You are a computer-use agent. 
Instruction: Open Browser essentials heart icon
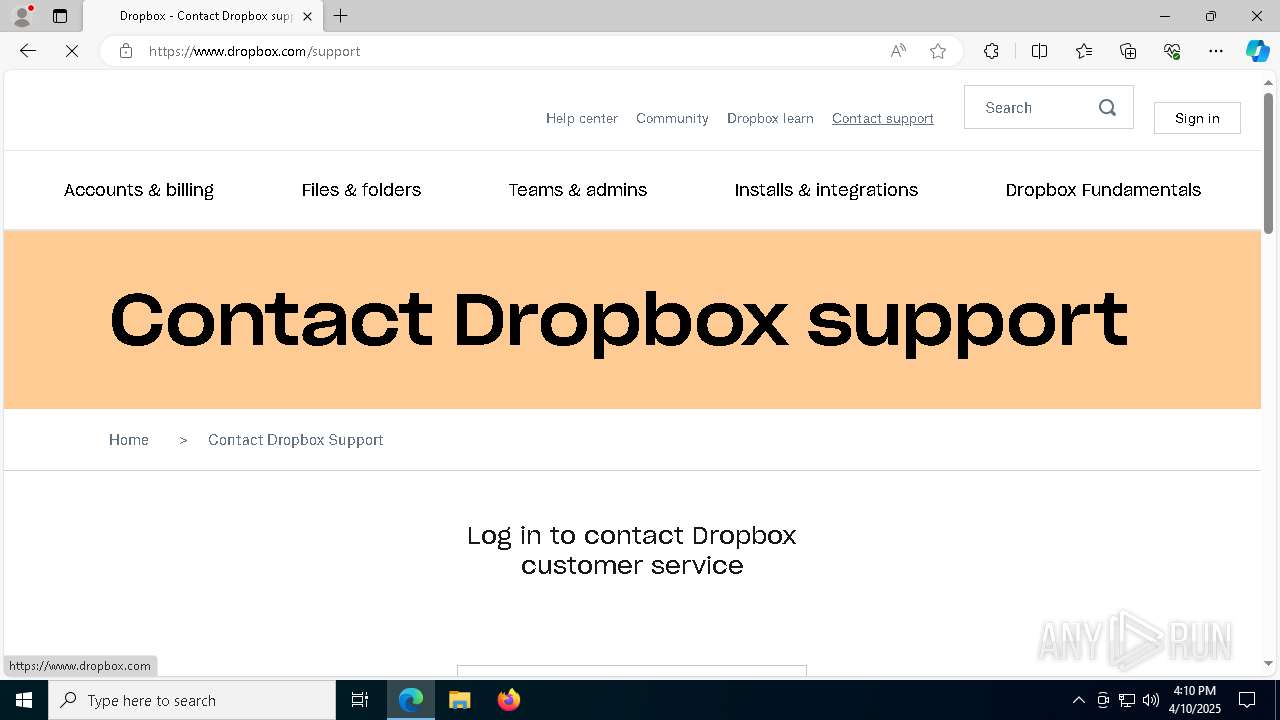pos(1172,51)
